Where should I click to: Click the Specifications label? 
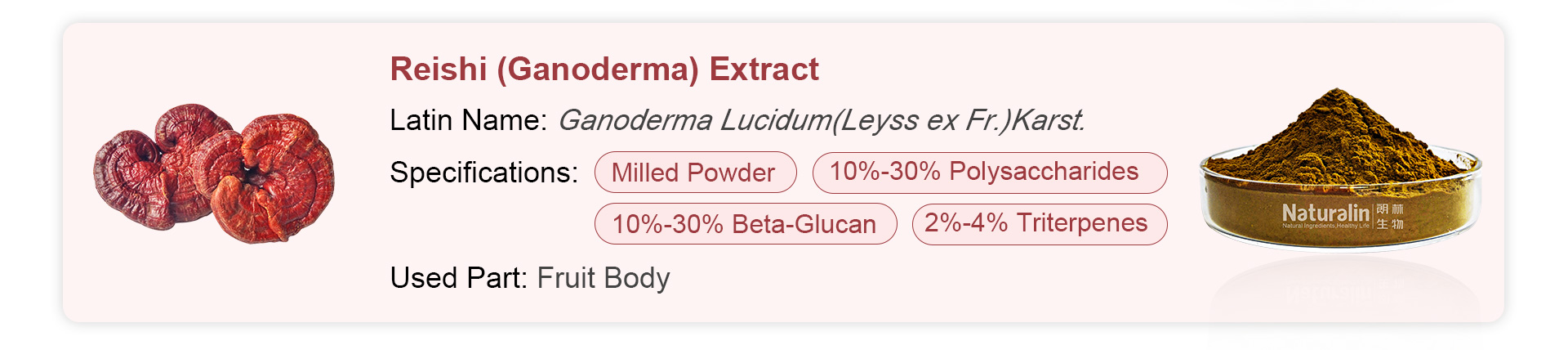(x=483, y=173)
